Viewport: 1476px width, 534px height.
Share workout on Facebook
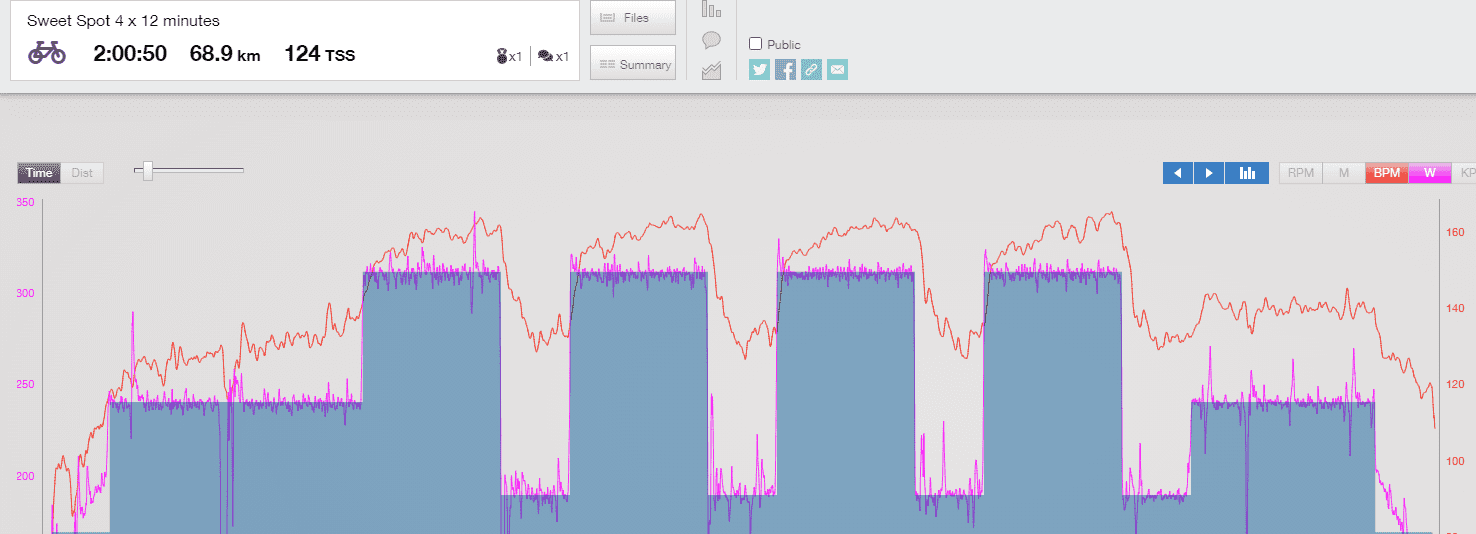coord(786,69)
